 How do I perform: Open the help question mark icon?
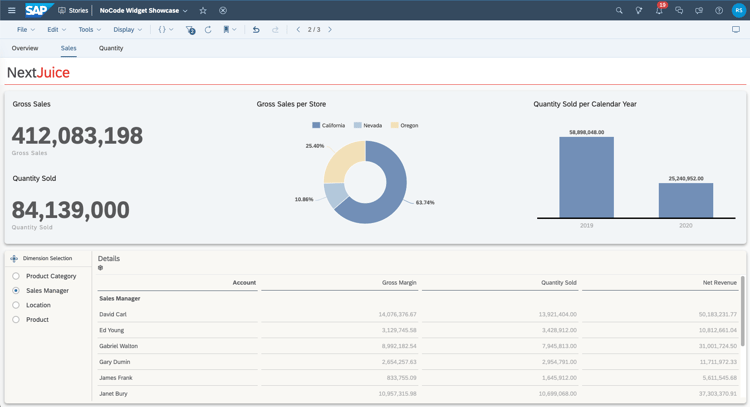pyautogui.click(x=719, y=10)
